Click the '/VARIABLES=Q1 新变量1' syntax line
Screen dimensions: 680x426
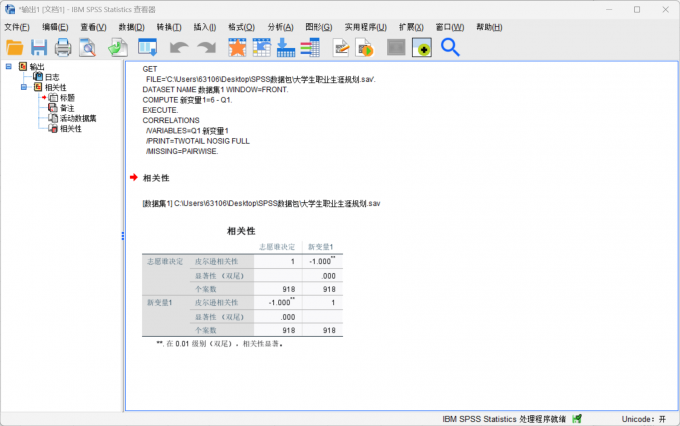pos(187,131)
